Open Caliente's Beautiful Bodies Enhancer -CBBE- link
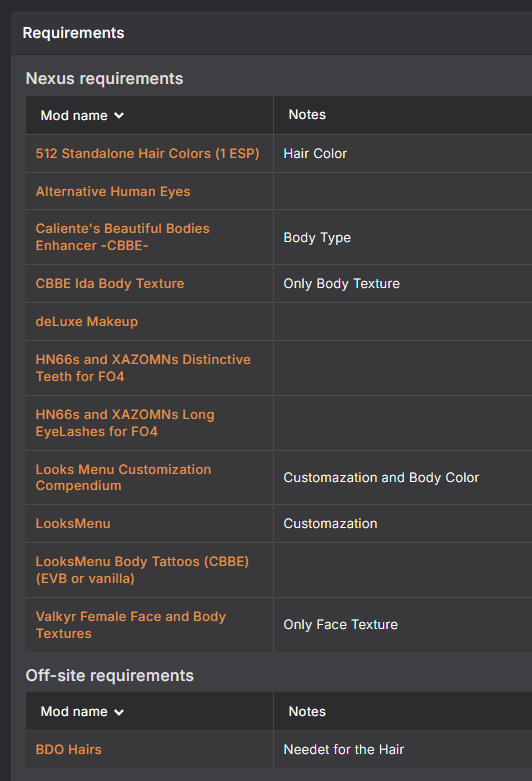The height and width of the screenshot is (781, 532). [x=123, y=237]
